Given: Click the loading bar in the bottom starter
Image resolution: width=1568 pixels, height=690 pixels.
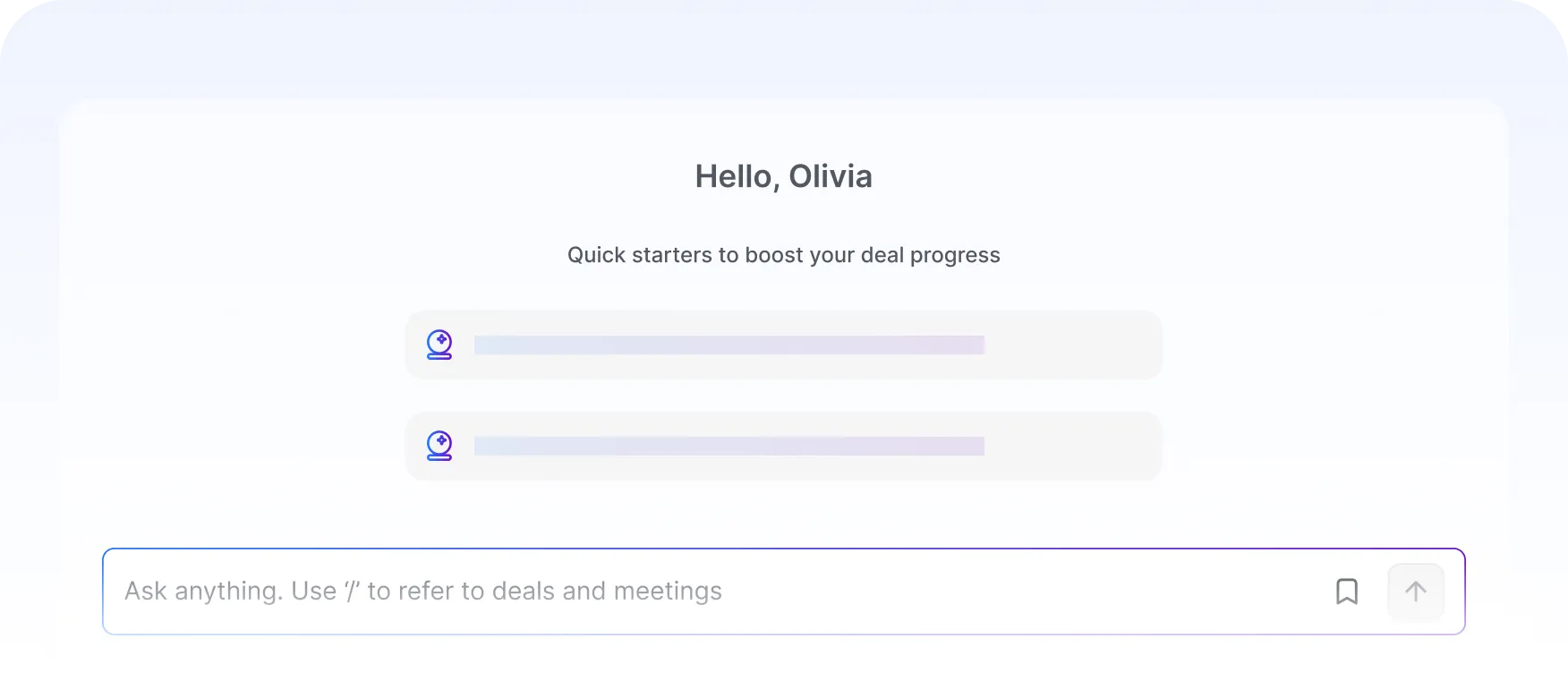Looking at the screenshot, I should pos(729,446).
